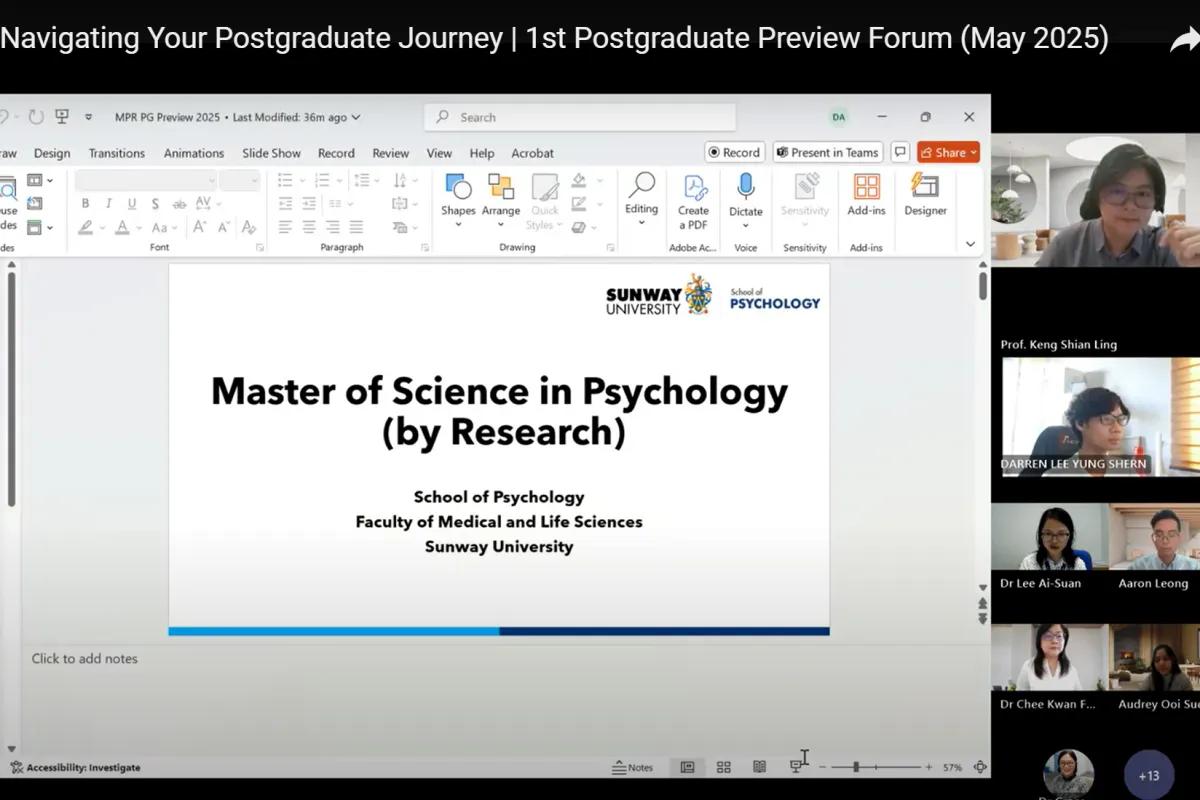Toggle Underline formatting in Font group
The height and width of the screenshot is (800, 1200).
pyautogui.click(x=132, y=203)
